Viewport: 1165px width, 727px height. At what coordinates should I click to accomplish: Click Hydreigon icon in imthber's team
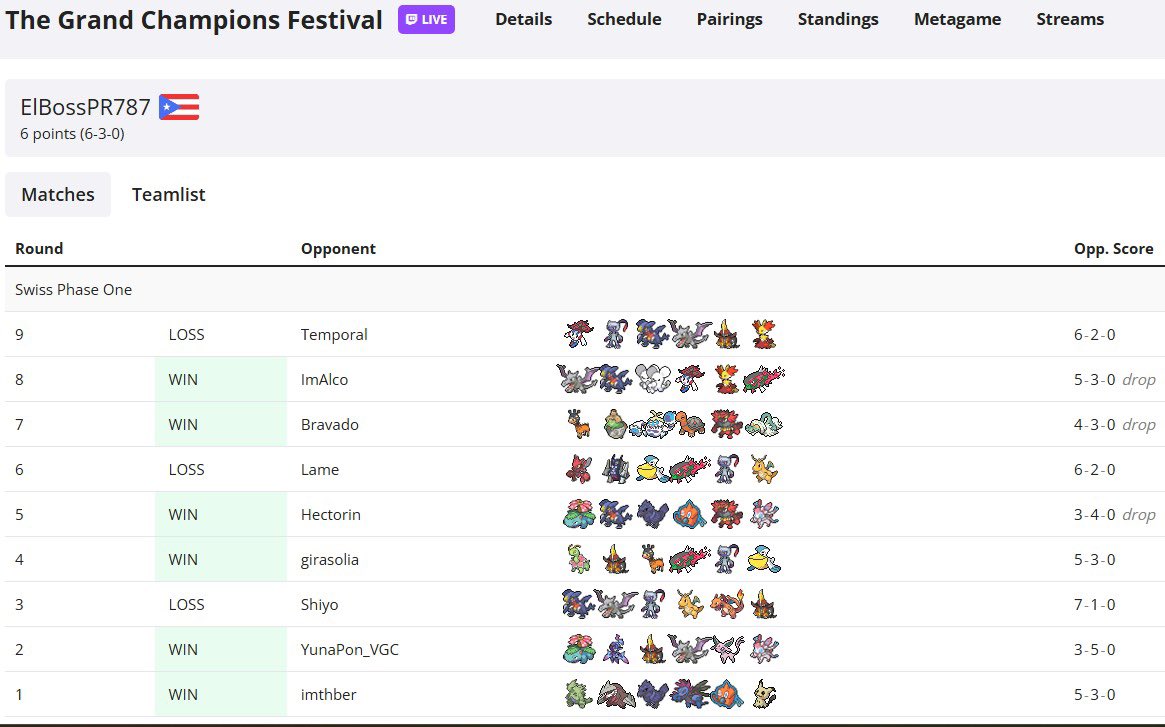[689, 694]
